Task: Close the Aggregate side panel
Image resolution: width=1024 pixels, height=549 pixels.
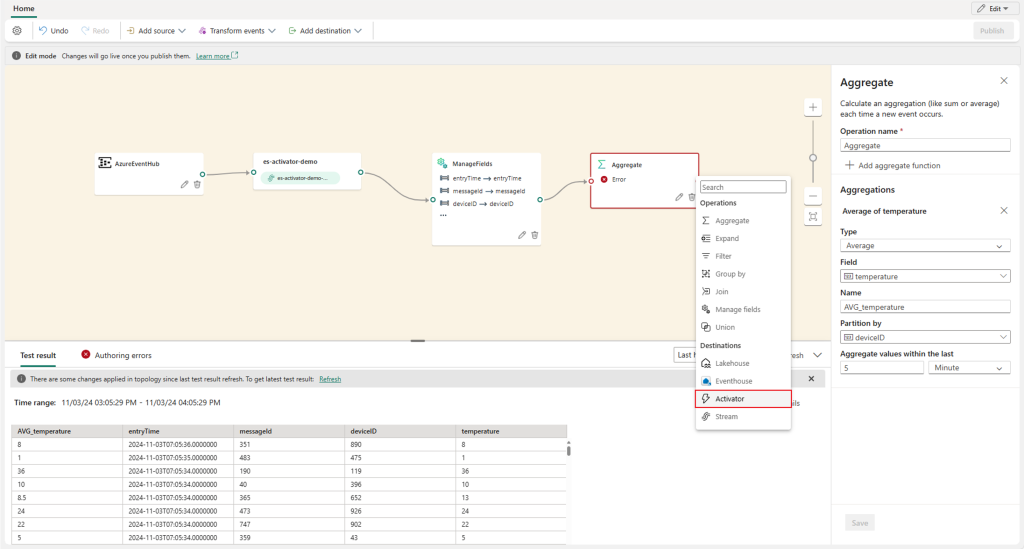Action: 1004,81
